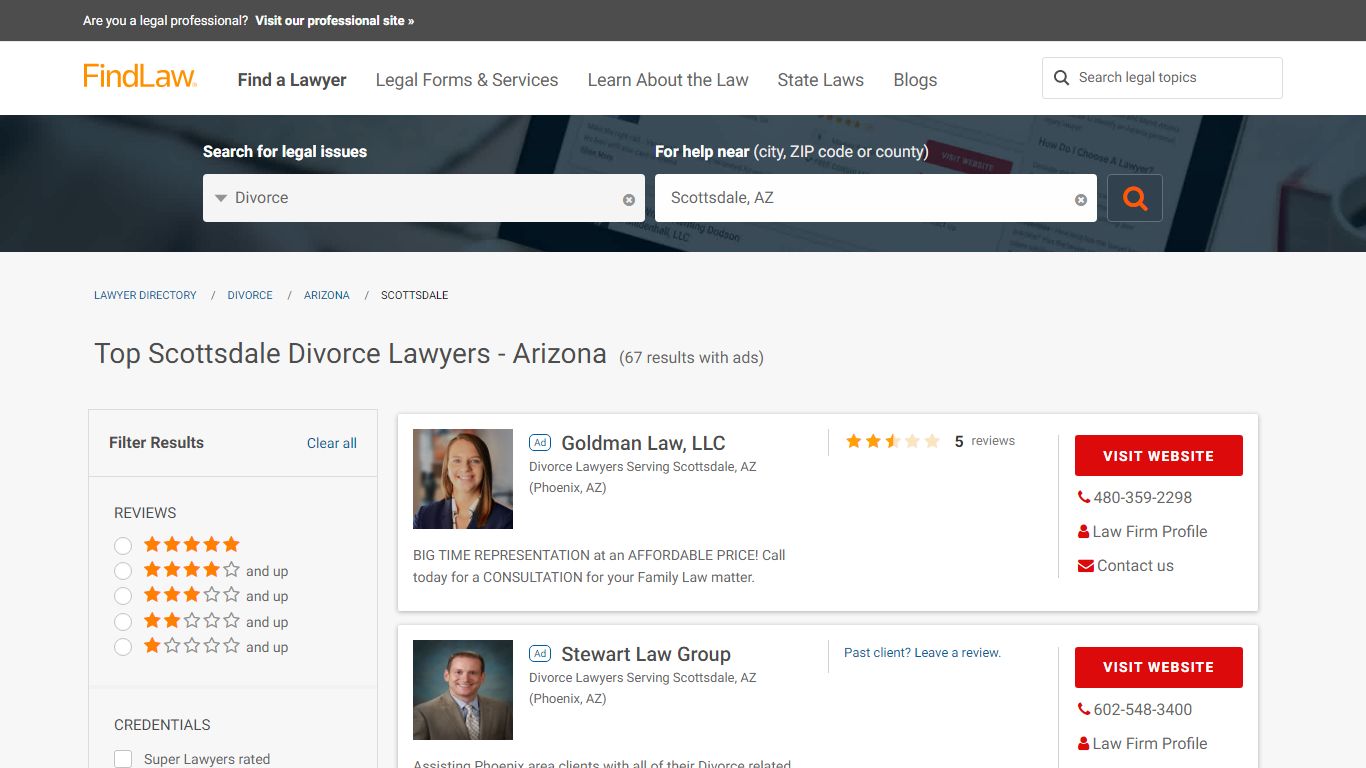Click Contact us for Goldman Law
This screenshot has height=768, width=1366.
1126,565
